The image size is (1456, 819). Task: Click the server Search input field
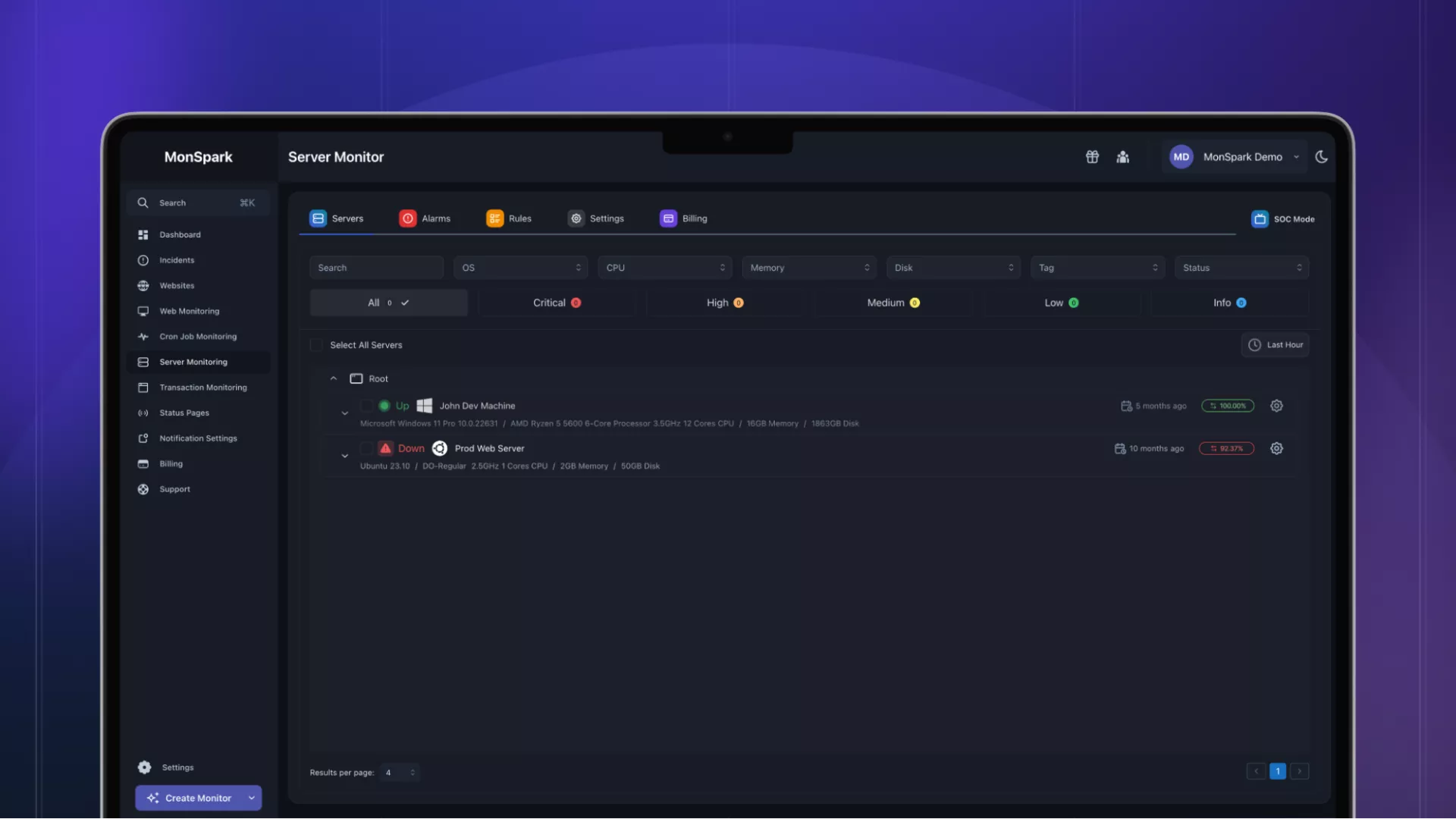pyautogui.click(x=376, y=268)
